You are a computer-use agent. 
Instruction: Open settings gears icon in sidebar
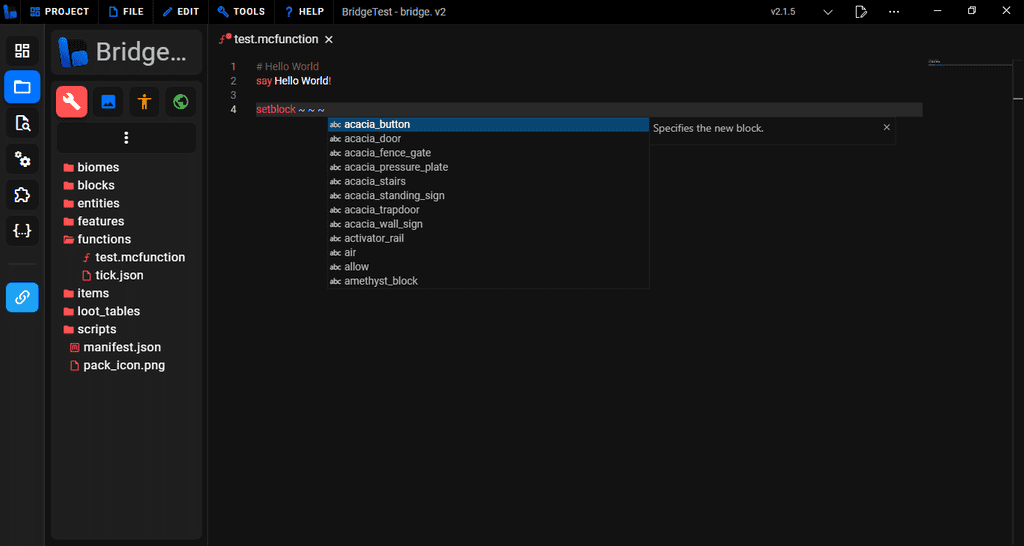point(22,159)
